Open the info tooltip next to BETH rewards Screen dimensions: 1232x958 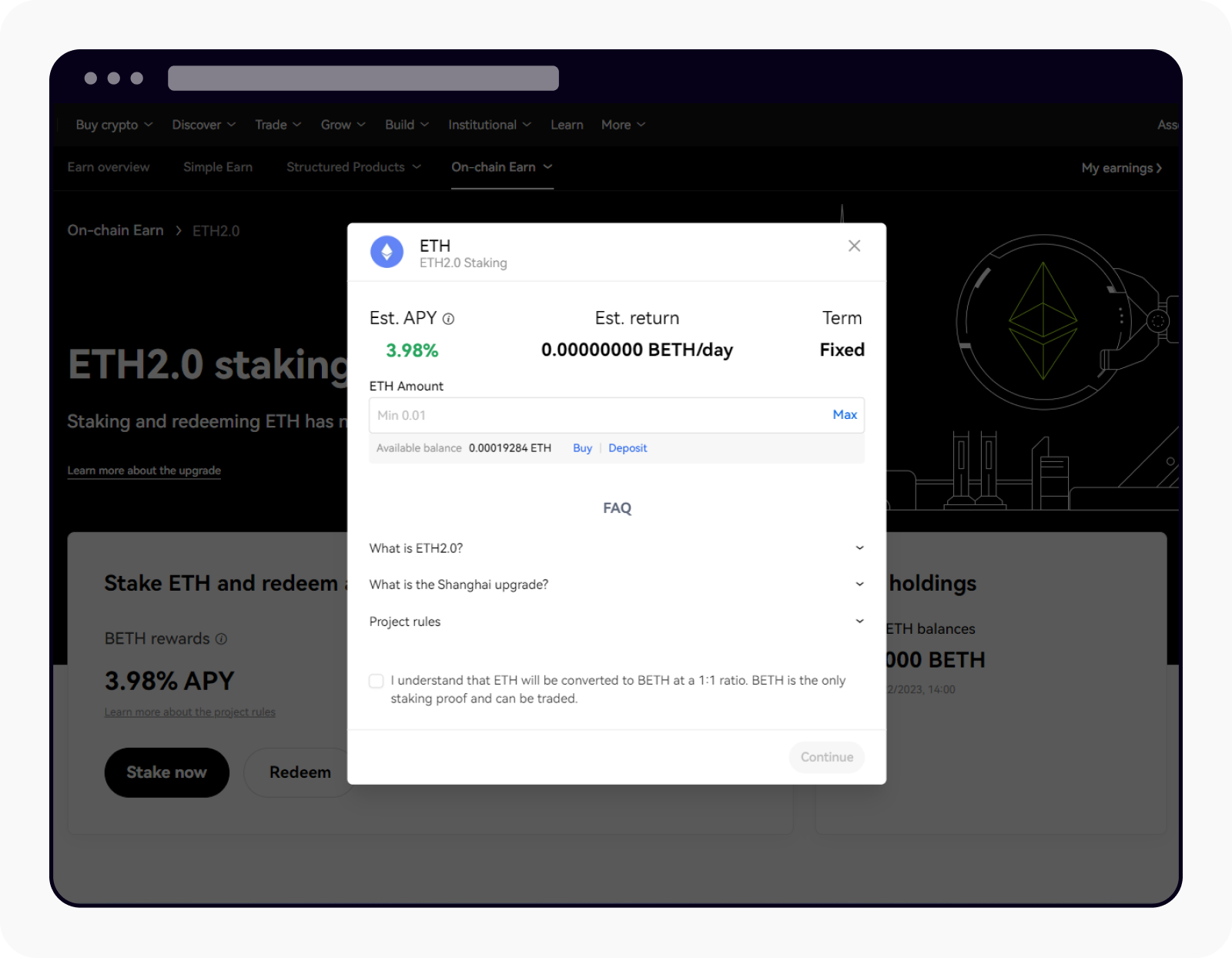click(222, 638)
